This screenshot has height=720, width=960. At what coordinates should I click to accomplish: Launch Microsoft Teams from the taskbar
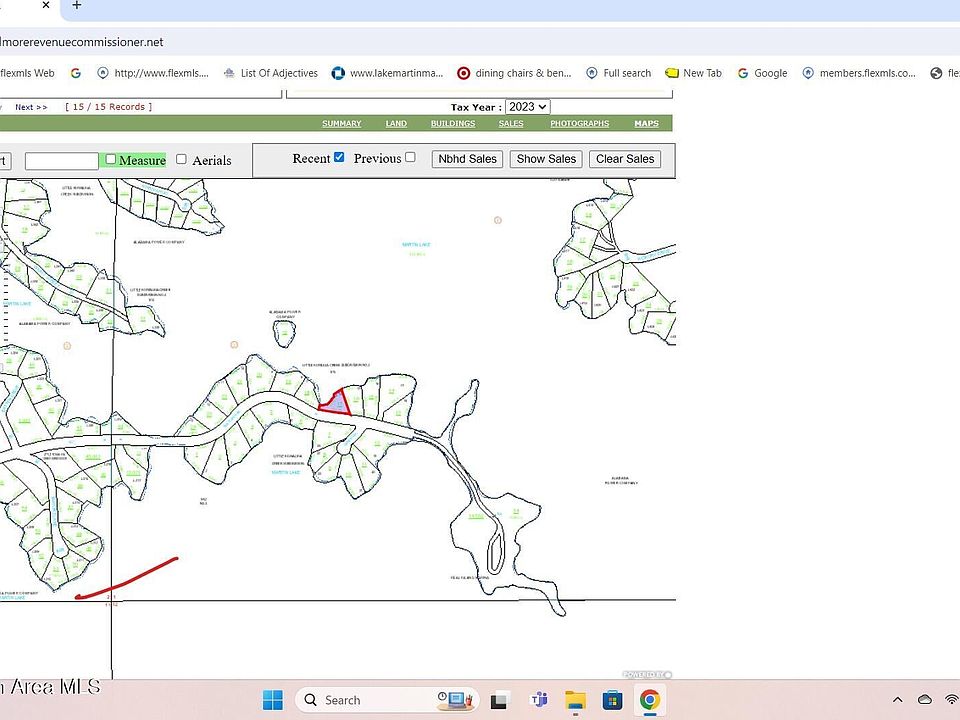538,700
